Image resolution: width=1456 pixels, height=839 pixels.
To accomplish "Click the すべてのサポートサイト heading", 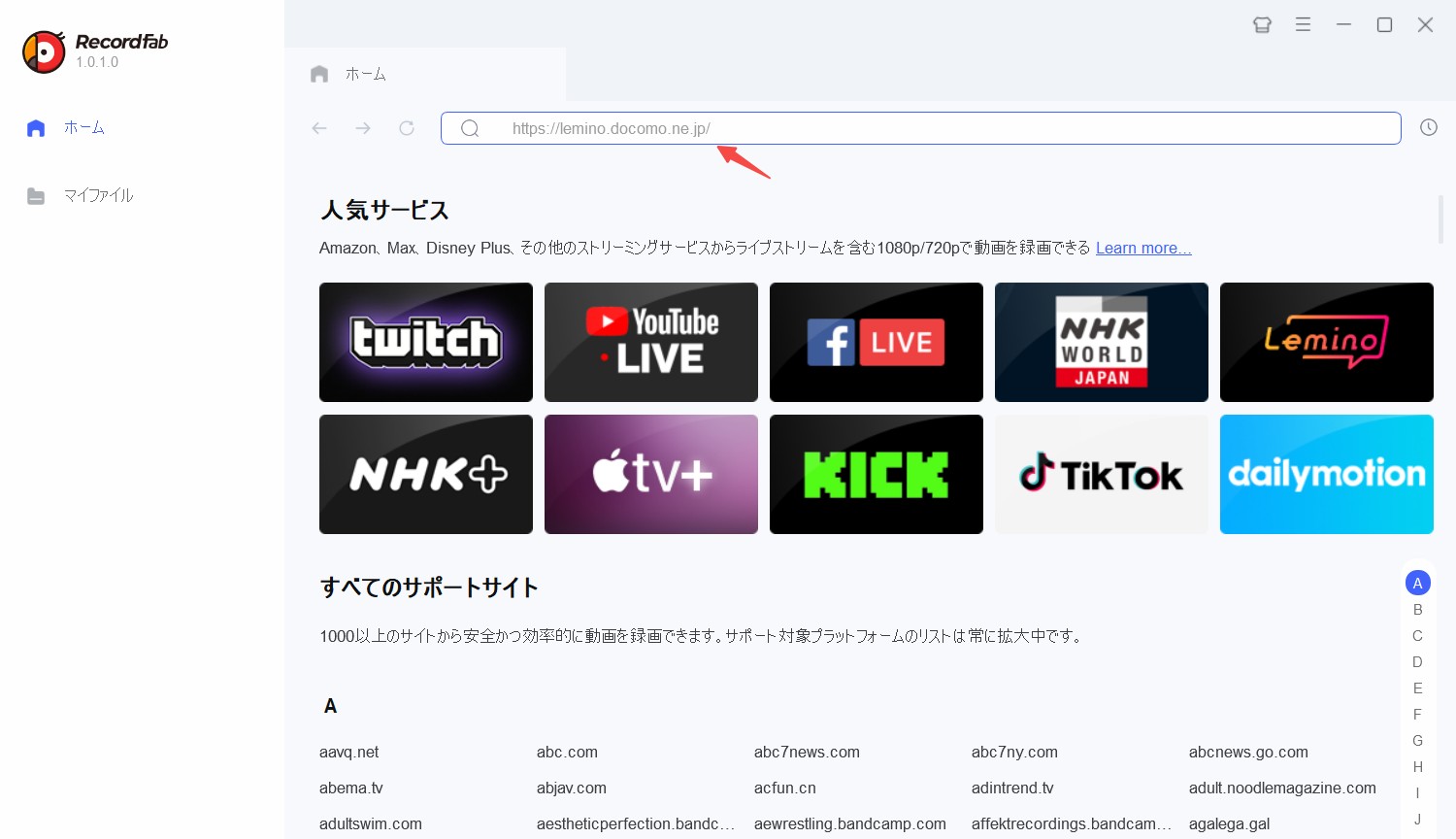I will coord(429,587).
